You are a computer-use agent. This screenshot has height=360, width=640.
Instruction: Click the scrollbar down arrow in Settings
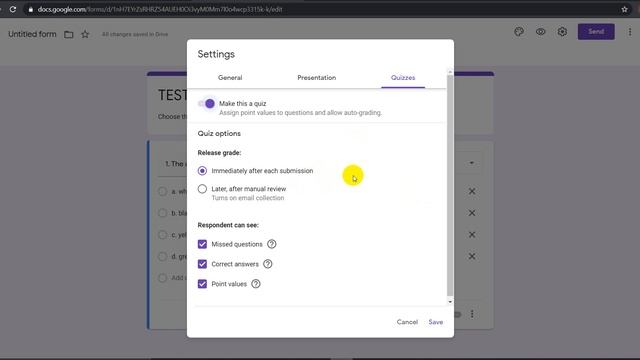(x=450, y=302)
